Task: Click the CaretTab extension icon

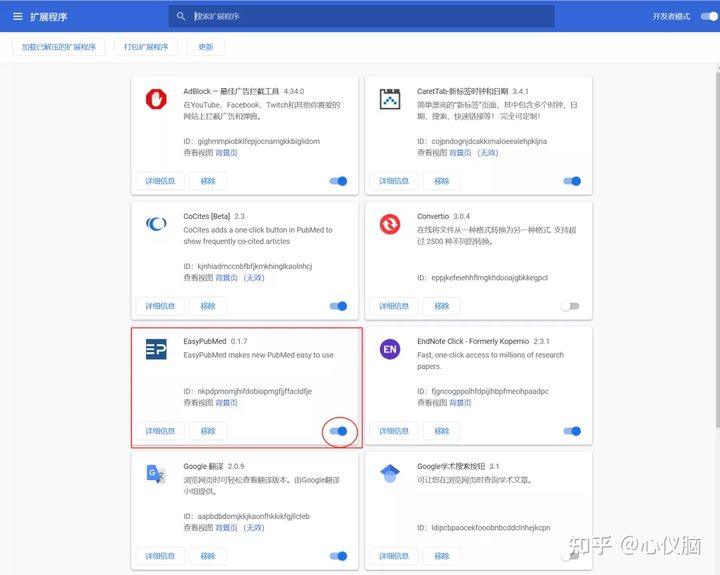Action: [390, 99]
